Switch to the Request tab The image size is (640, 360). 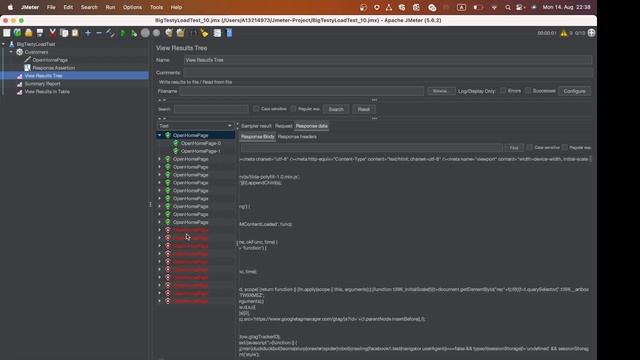tap(284, 126)
